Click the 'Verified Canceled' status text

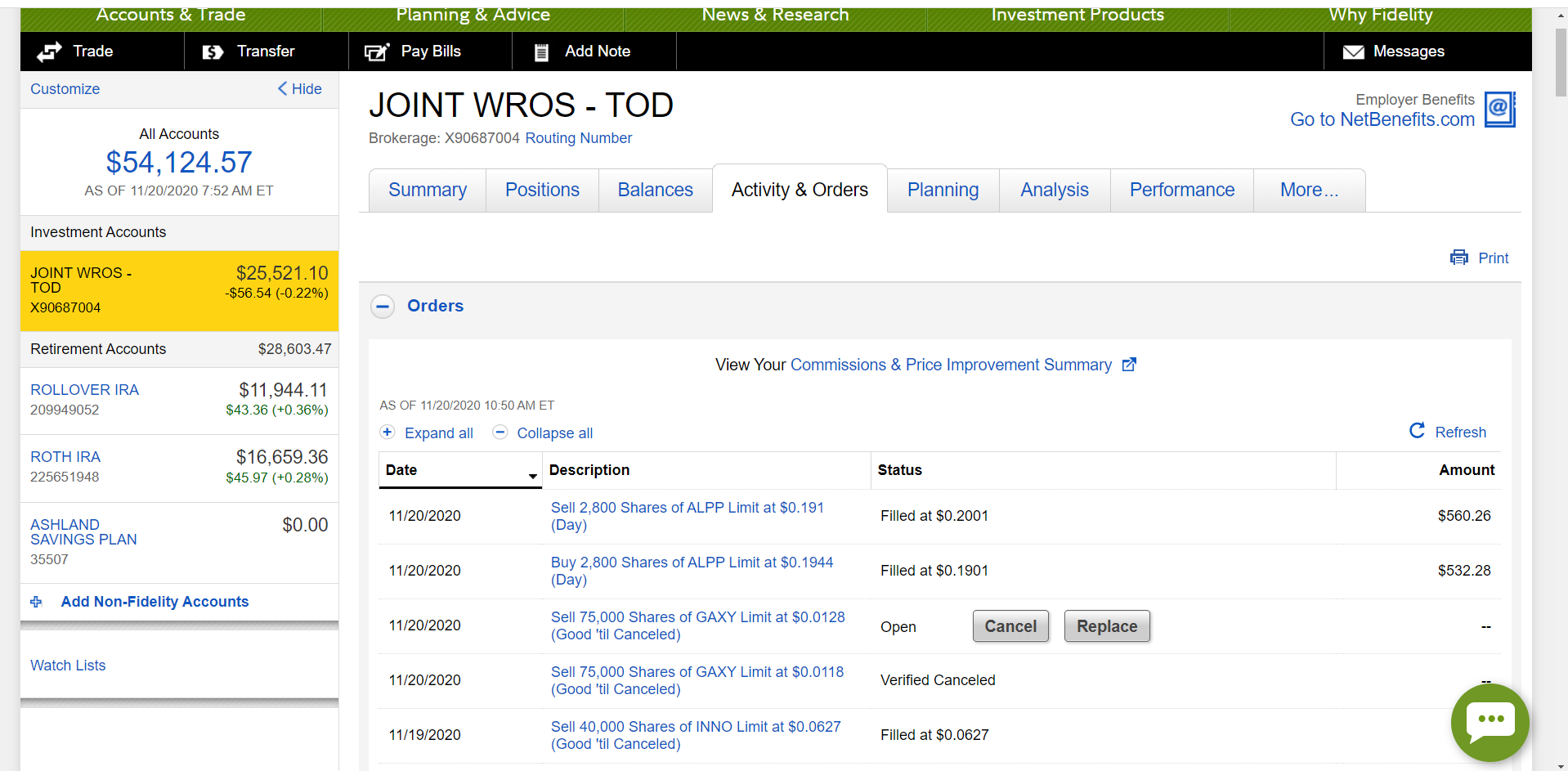(x=938, y=680)
